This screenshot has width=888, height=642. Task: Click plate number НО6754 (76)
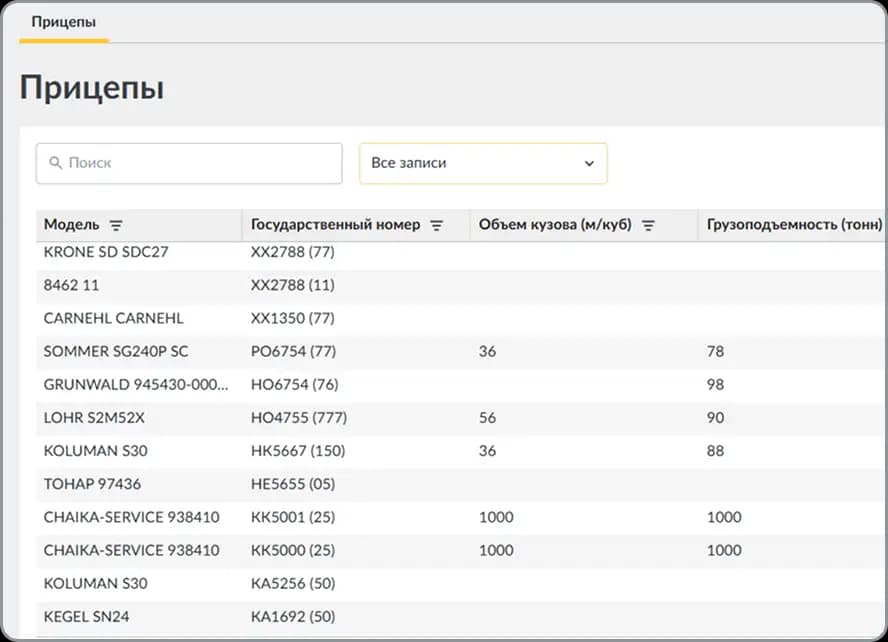pyautogui.click(x=294, y=384)
